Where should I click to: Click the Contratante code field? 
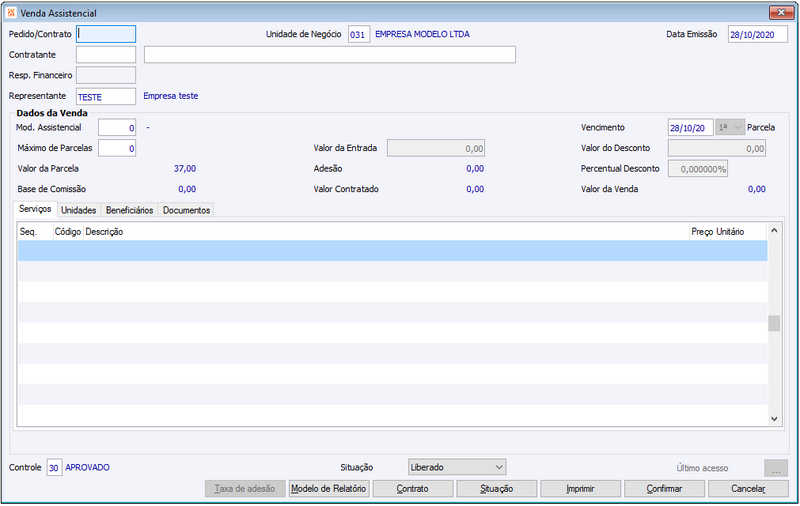pos(106,55)
